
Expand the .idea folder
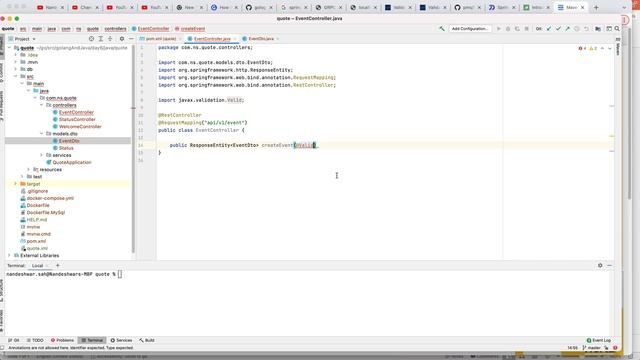tap(16, 55)
